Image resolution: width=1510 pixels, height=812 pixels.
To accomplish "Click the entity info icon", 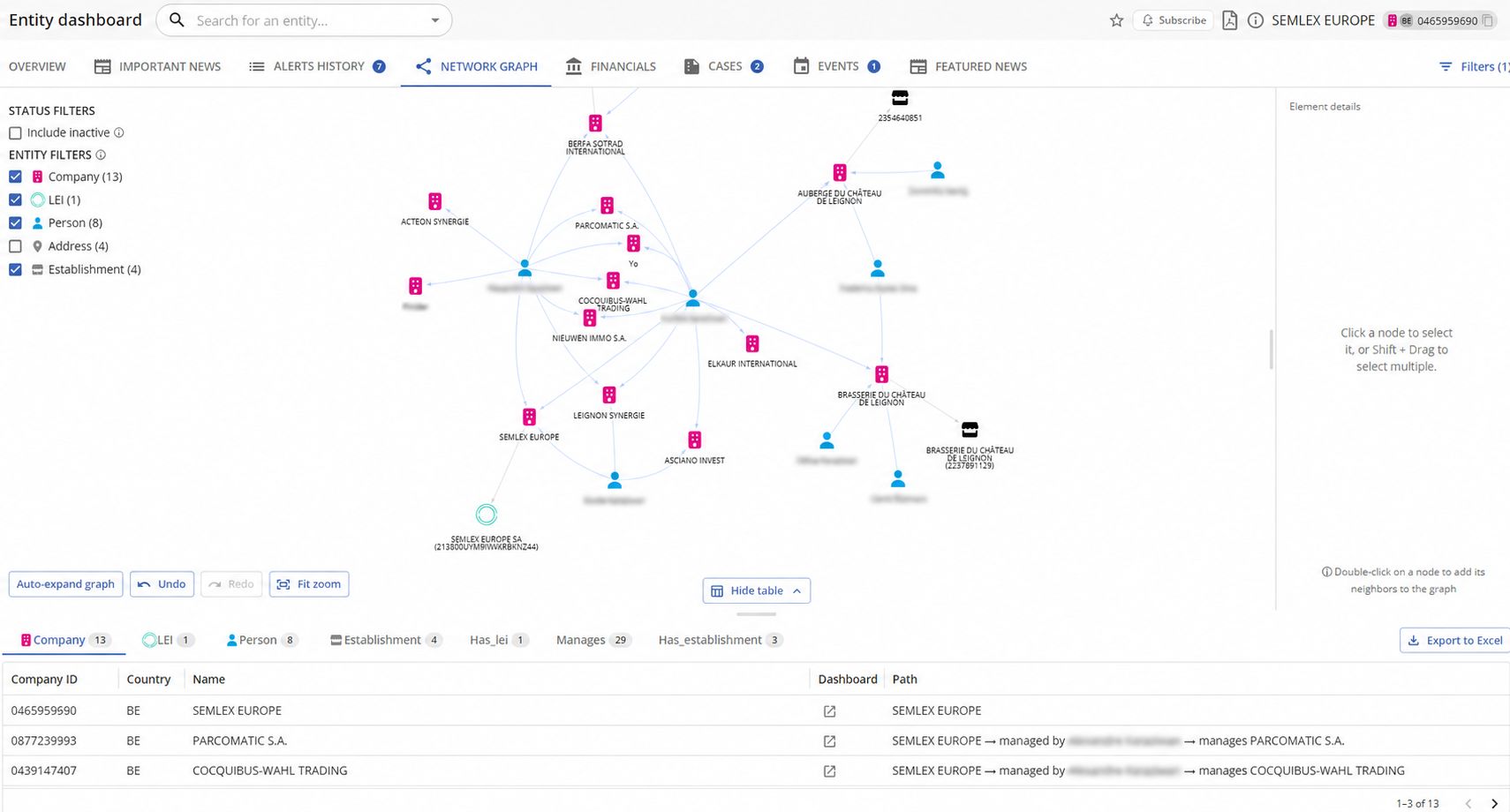I will [1255, 20].
